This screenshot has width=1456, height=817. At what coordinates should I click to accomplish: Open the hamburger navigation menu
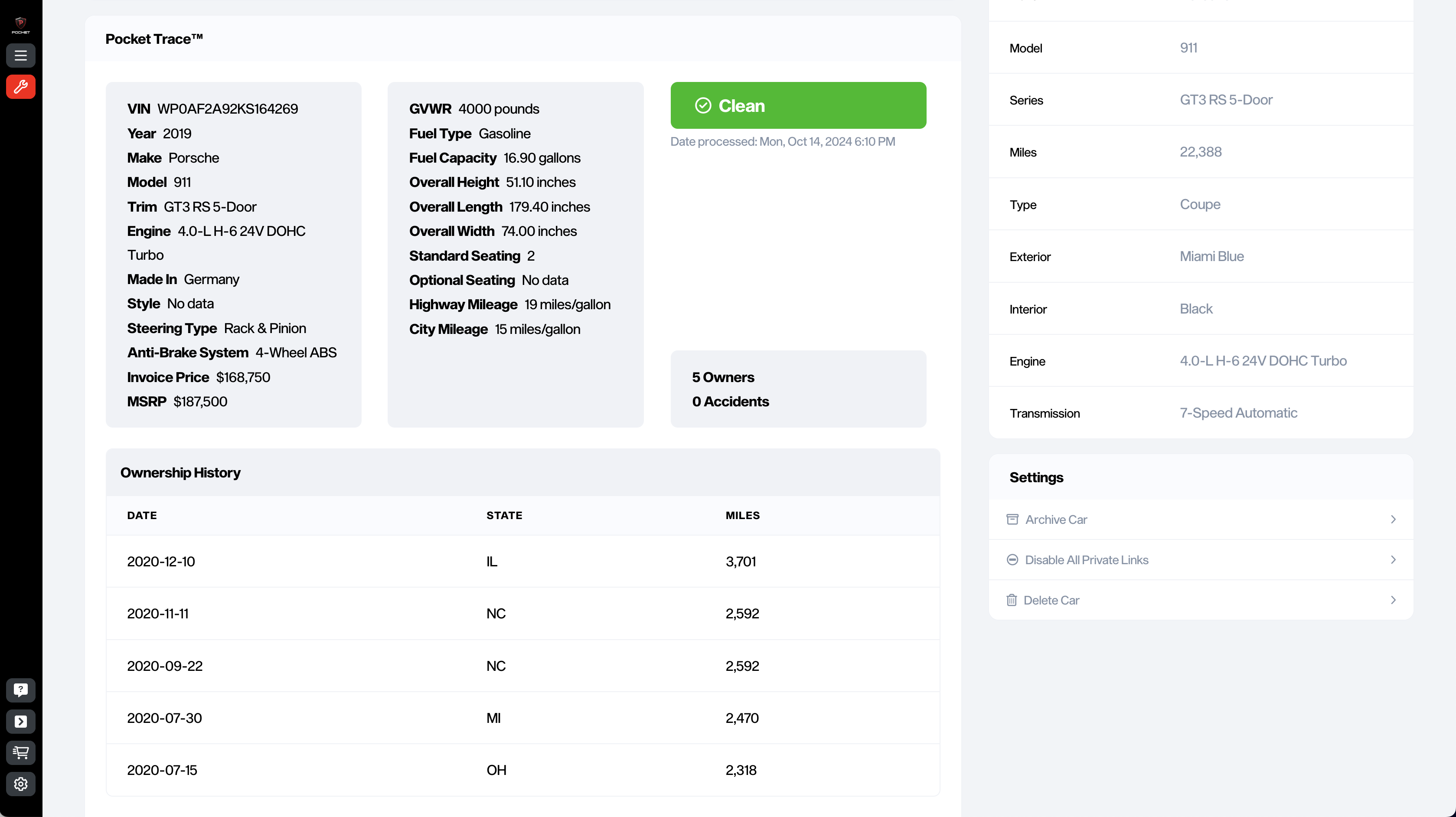tap(20, 56)
